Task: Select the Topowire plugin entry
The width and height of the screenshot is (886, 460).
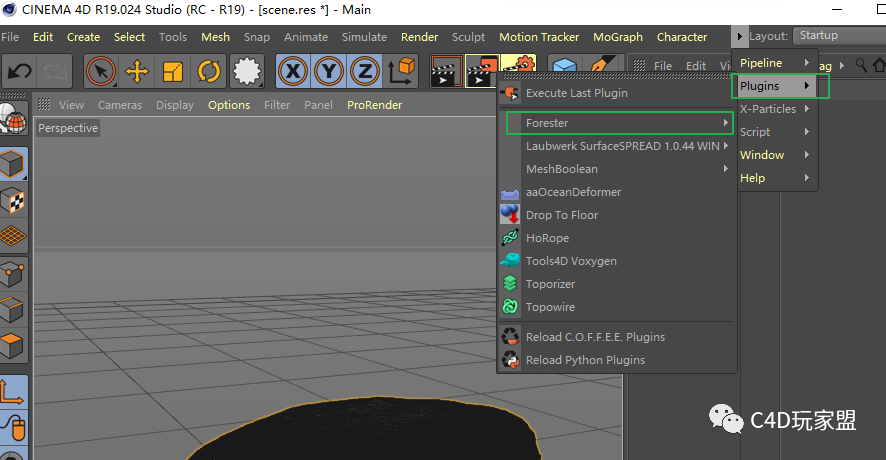Action: [617, 307]
